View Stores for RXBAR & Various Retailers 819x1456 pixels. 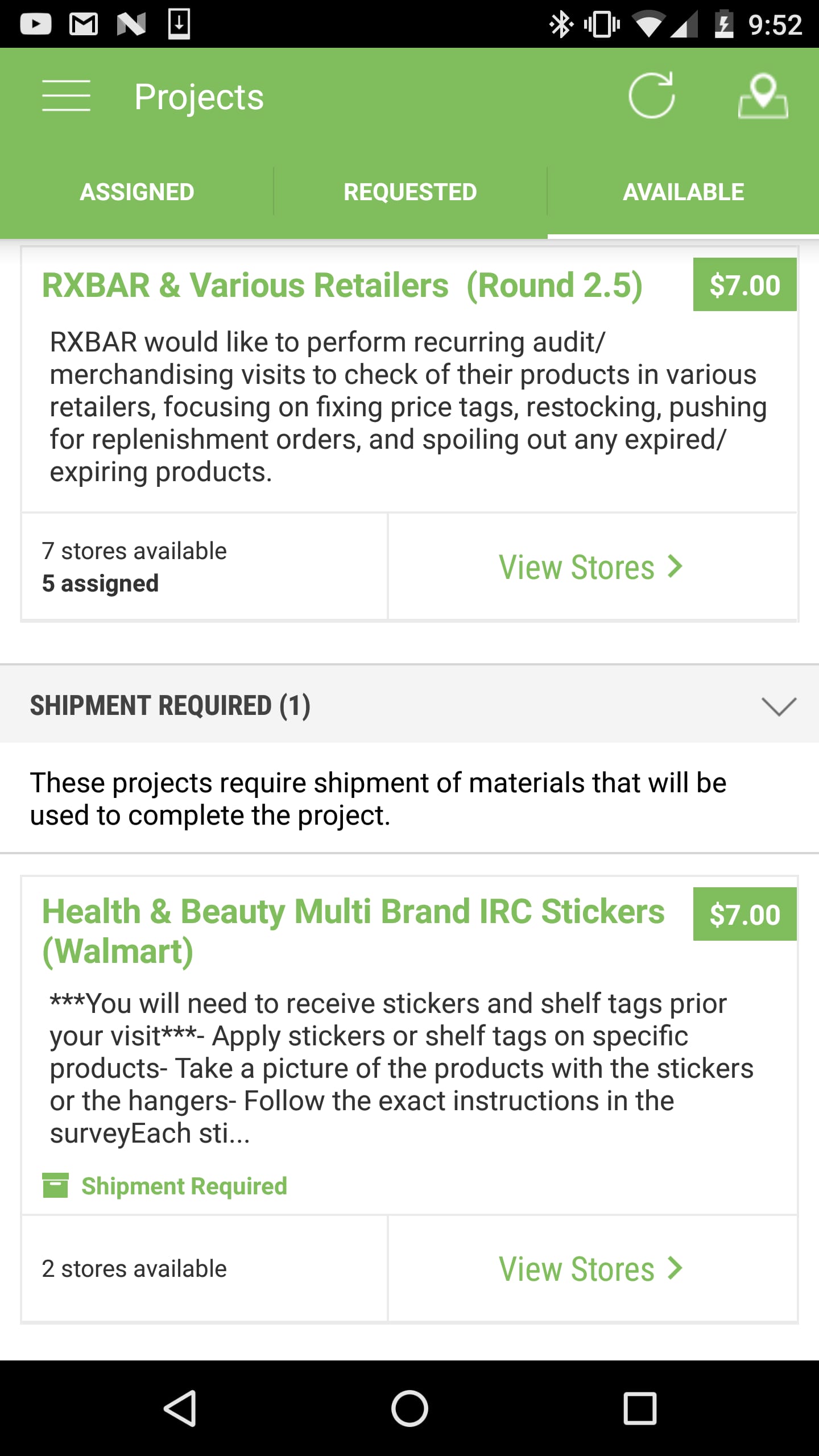pyautogui.click(x=591, y=566)
